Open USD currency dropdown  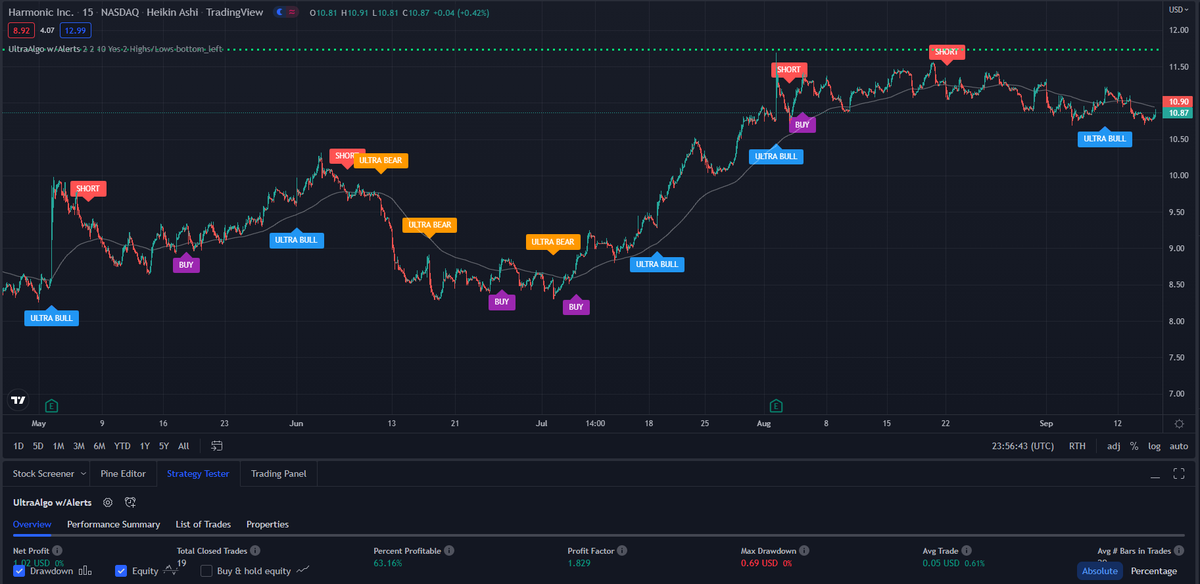click(x=1180, y=8)
